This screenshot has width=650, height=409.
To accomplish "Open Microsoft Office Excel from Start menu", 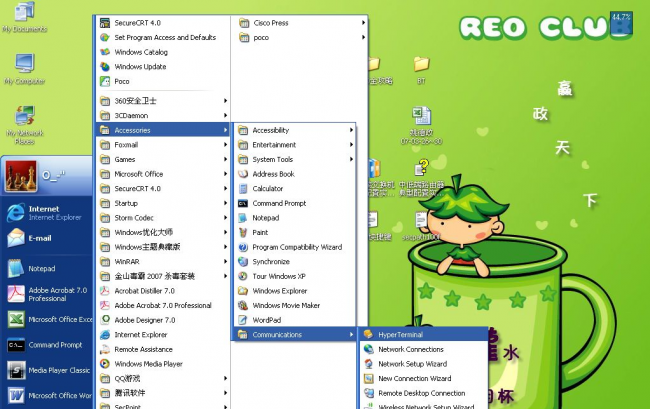I will click(47, 319).
